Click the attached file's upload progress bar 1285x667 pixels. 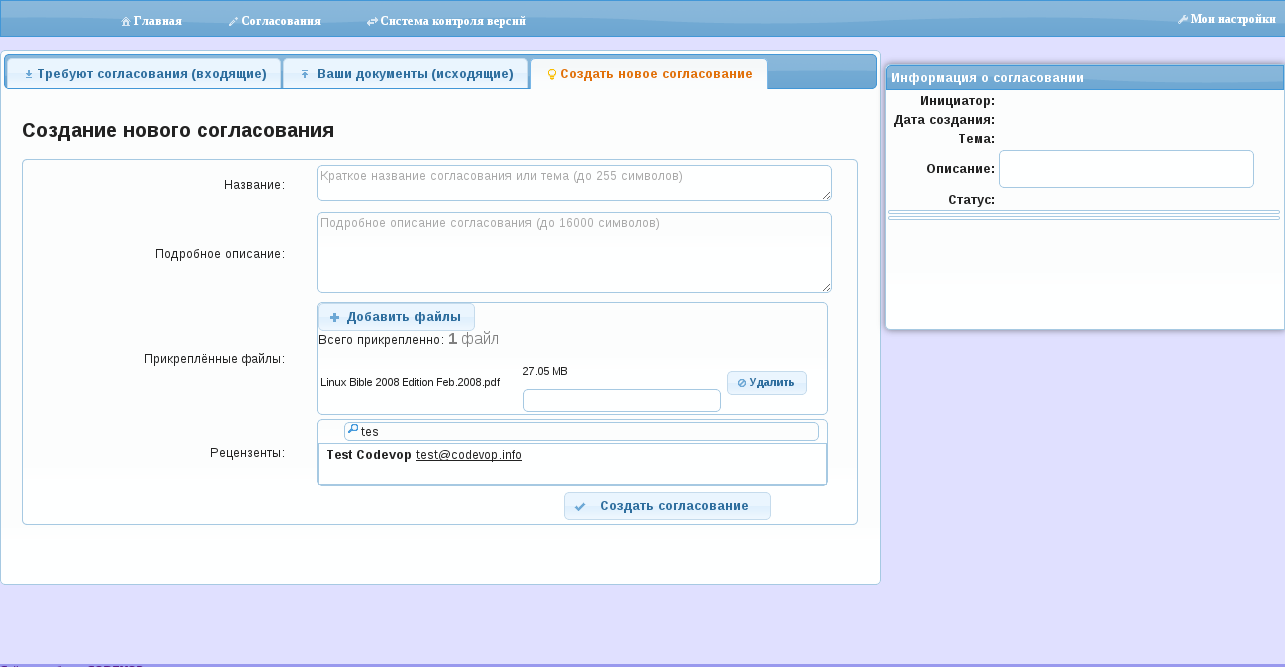coord(621,400)
